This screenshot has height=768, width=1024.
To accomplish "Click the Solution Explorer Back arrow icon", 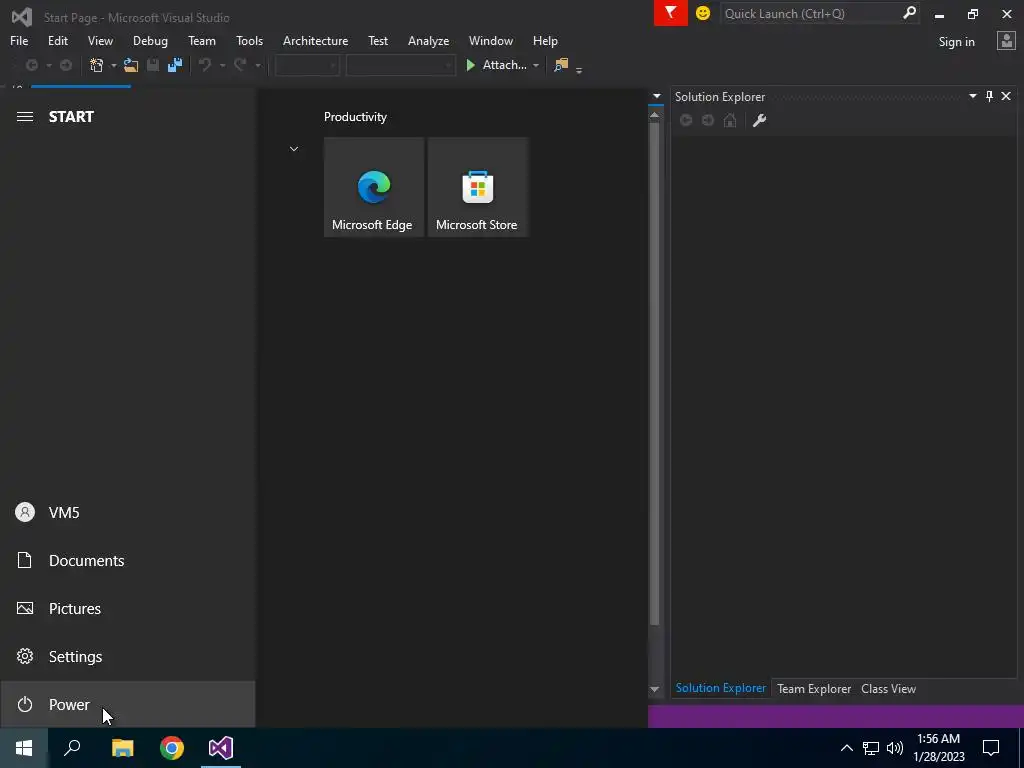I will pyautogui.click(x=686, y=120).
